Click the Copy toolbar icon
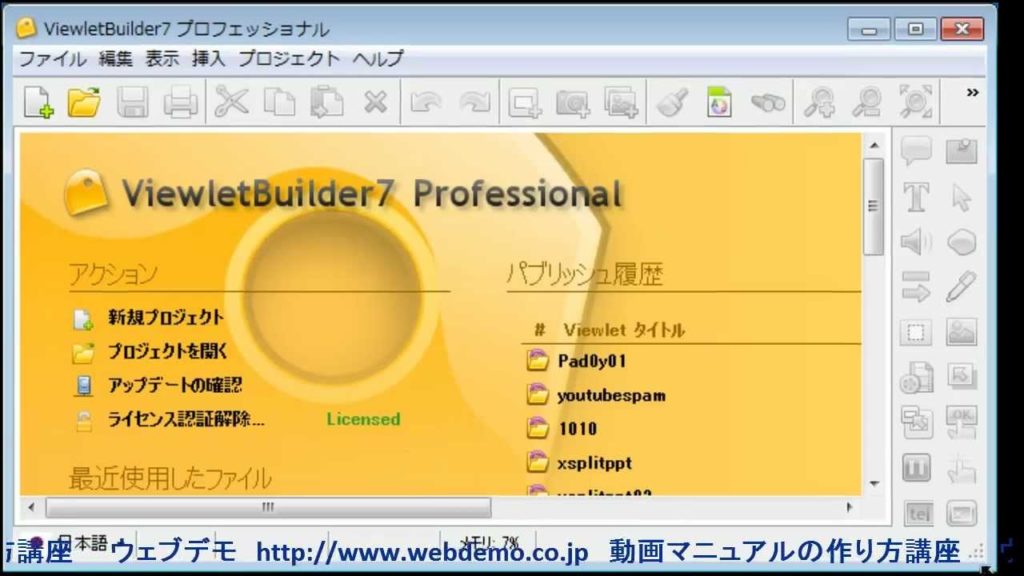The width and height of the screenshot is (1024, 576). 280,103
